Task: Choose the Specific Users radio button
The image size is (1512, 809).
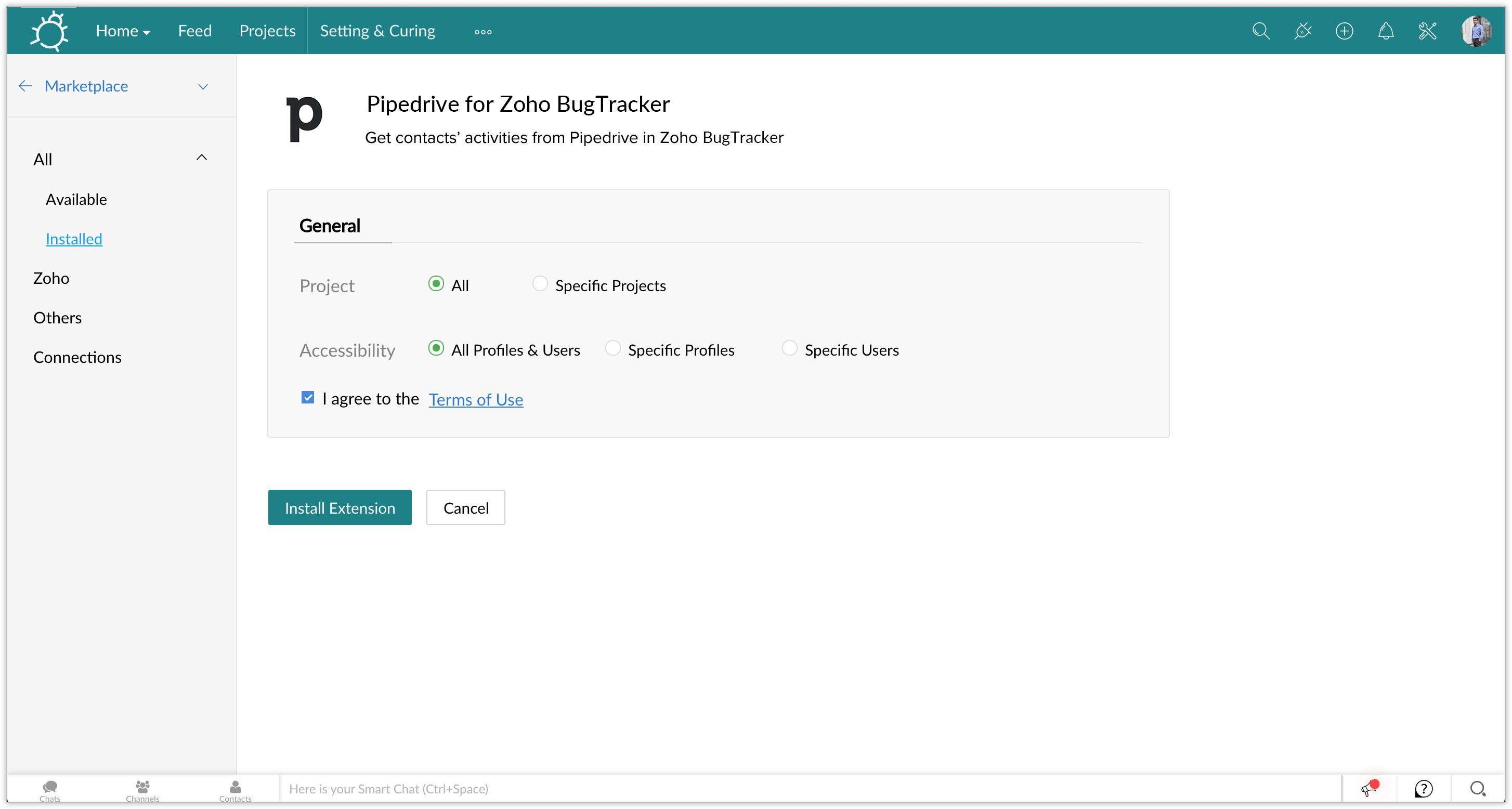Action: [x=789, y=349]
